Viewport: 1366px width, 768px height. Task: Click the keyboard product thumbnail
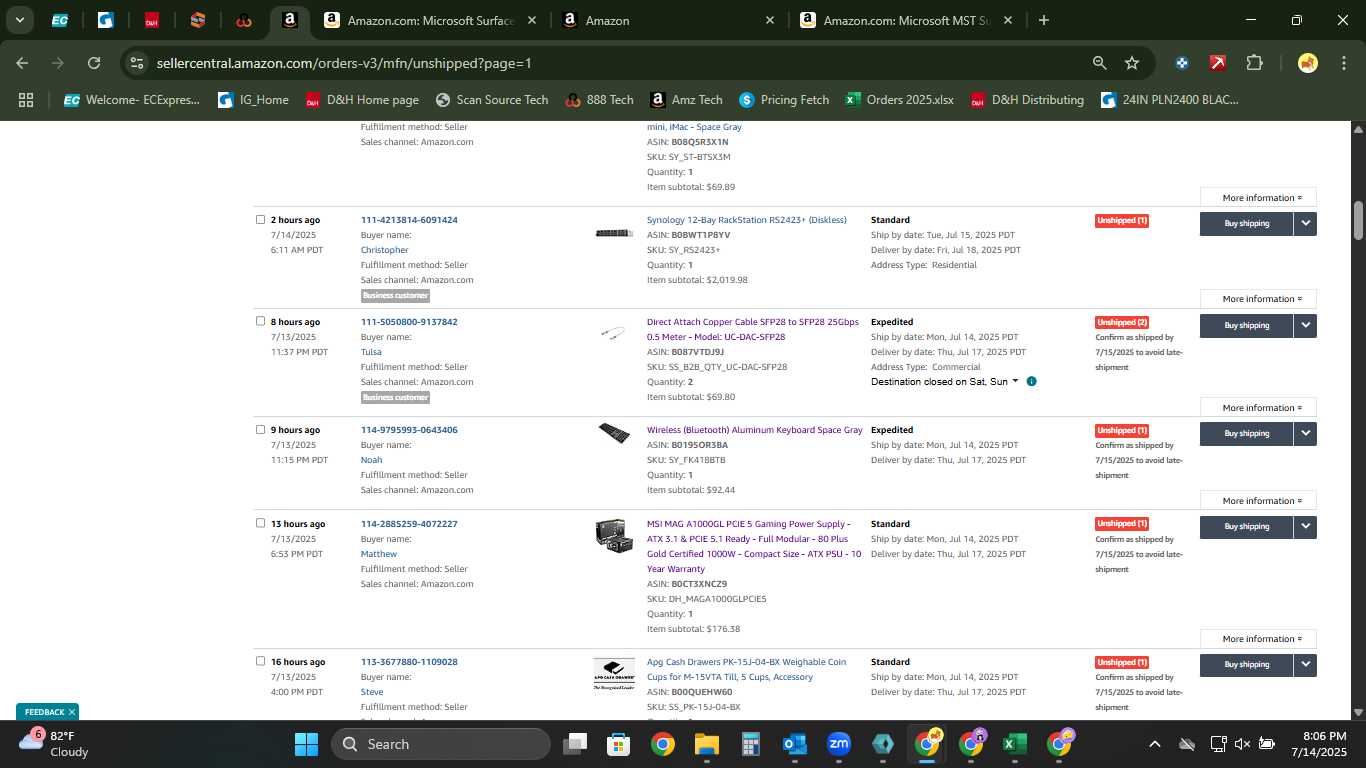tap(614, 434)
